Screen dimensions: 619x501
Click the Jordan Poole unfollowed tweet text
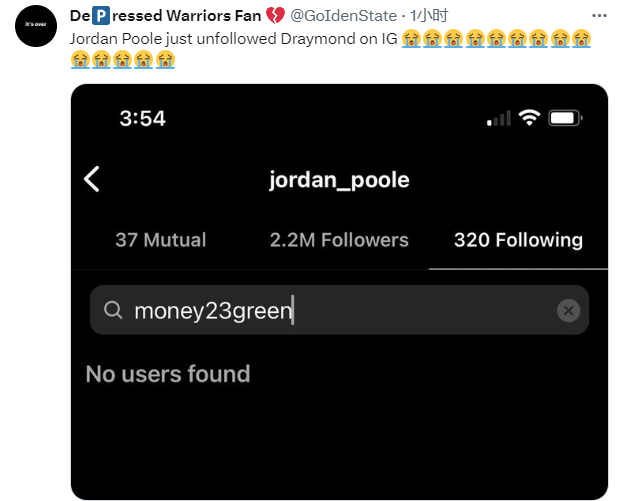click(x=234, y=37)
